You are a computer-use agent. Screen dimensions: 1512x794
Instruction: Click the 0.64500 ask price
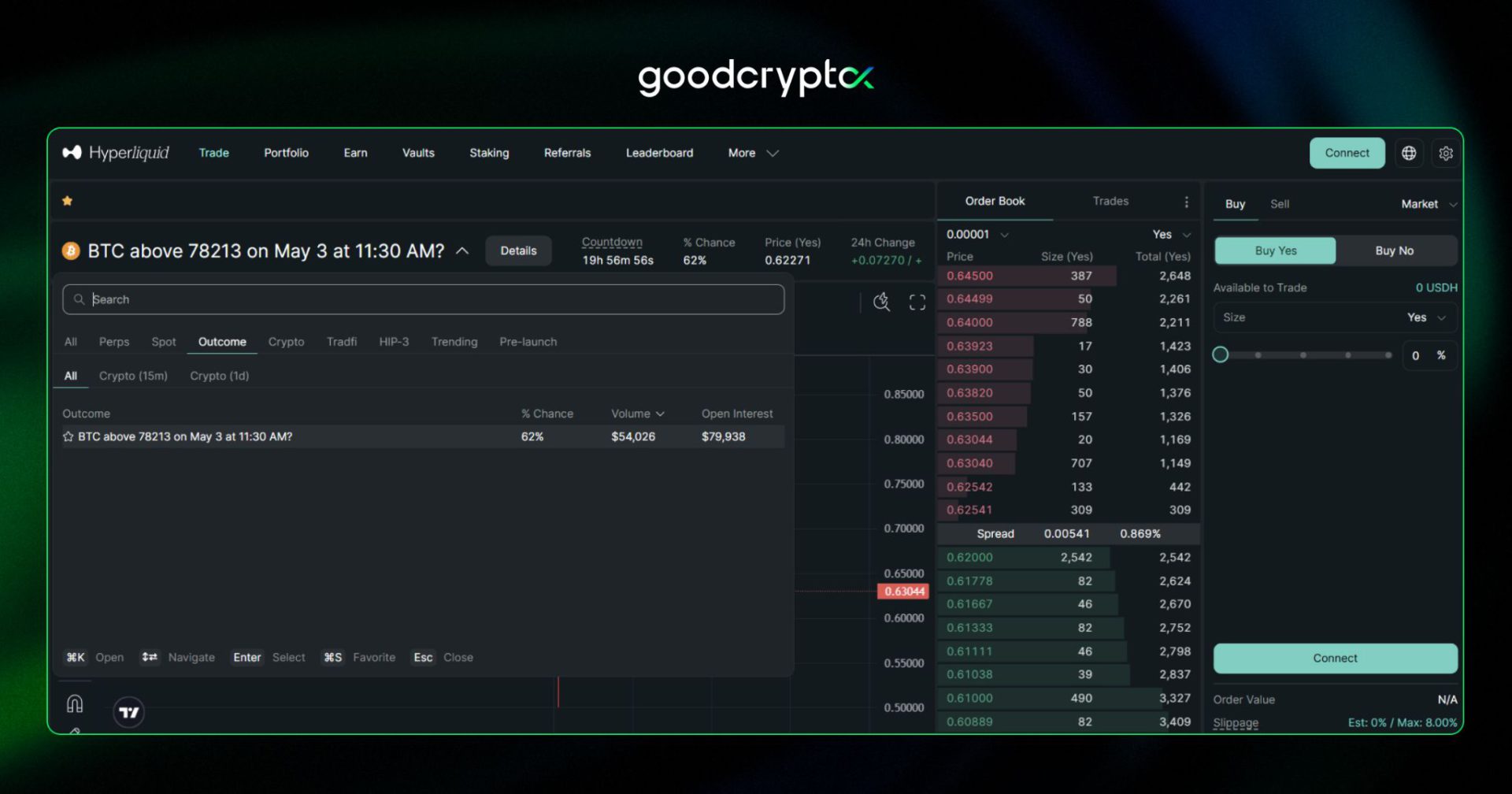(x=969, y=276)
